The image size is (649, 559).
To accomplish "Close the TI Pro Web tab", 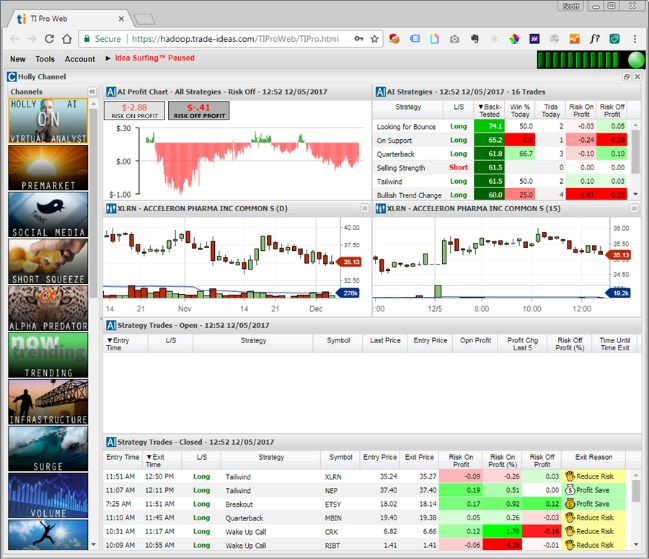I will point(121,19).
